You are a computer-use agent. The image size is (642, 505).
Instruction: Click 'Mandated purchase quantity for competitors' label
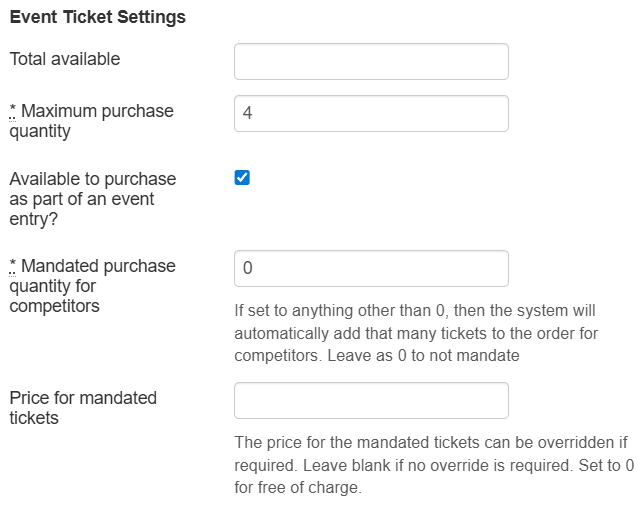(x=93, y=286)
